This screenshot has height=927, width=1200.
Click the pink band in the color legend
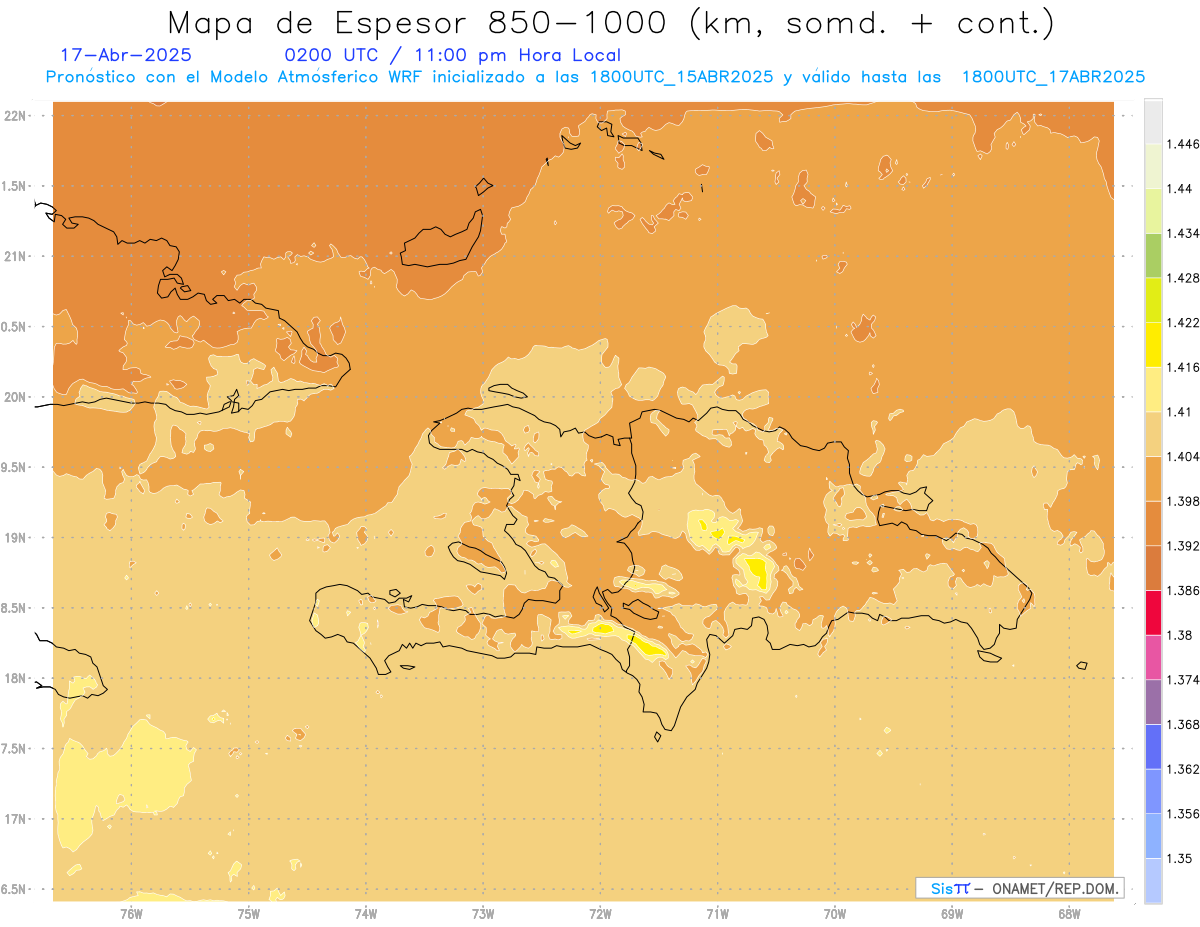coord(1153,657)
